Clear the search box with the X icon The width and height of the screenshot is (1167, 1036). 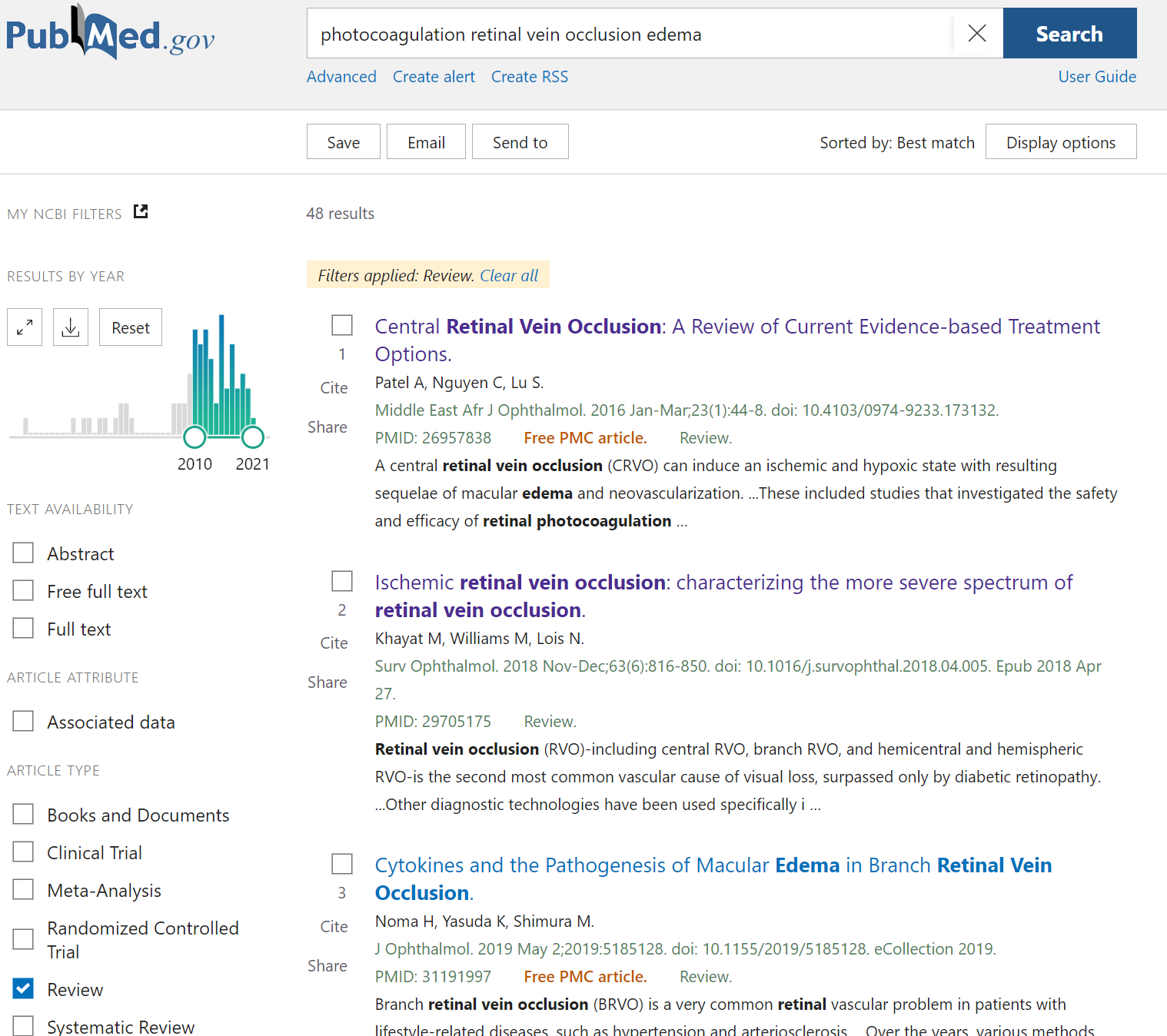(976, 34)
